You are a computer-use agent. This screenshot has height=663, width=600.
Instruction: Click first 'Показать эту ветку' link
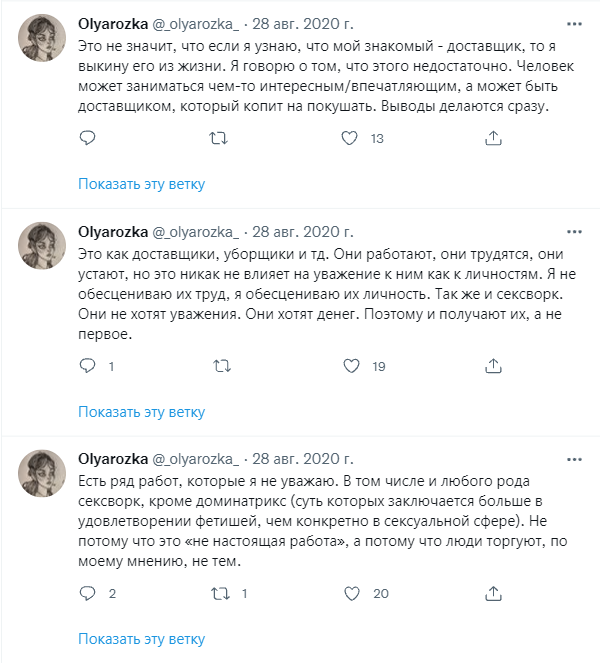pos(141,184)
